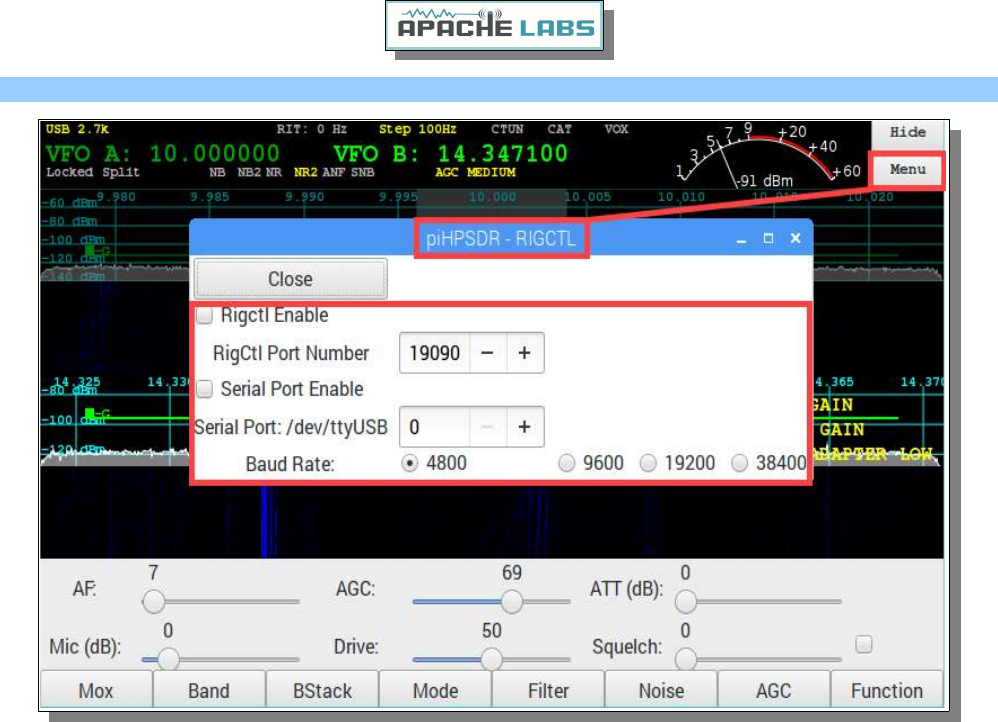Maximize the piHPSDR RIGCTL window
This screenshot has width=998, height=722.
[x=768, y=238]
